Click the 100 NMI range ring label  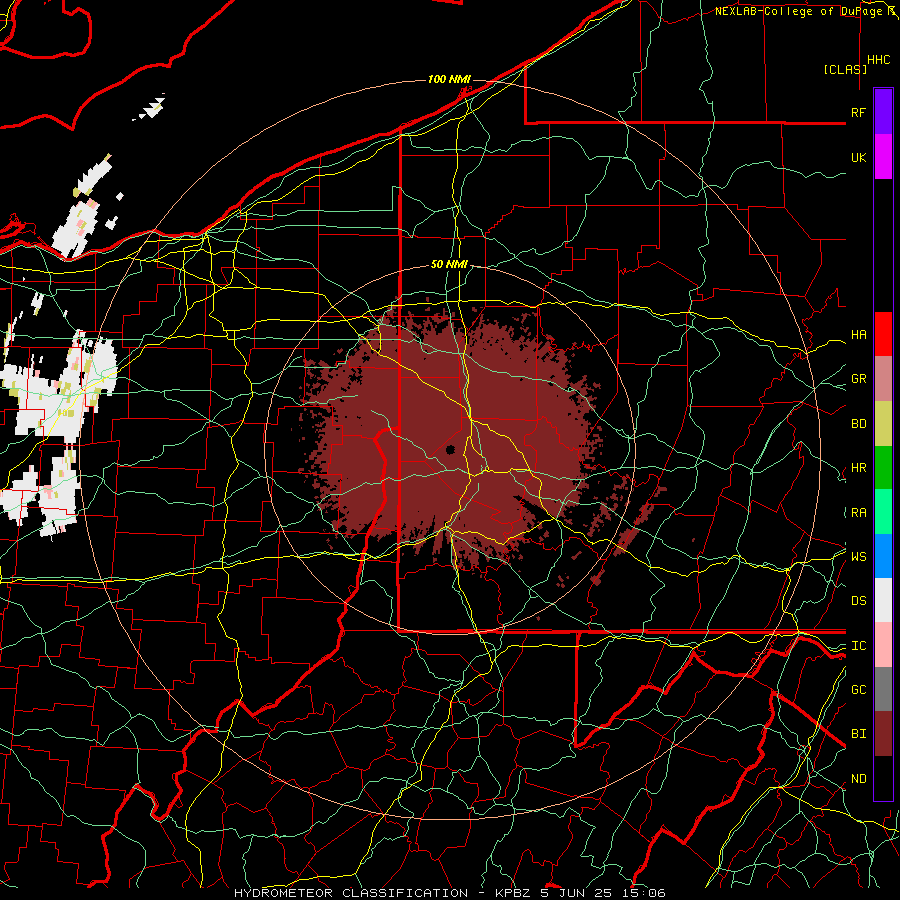coord(449,79)
